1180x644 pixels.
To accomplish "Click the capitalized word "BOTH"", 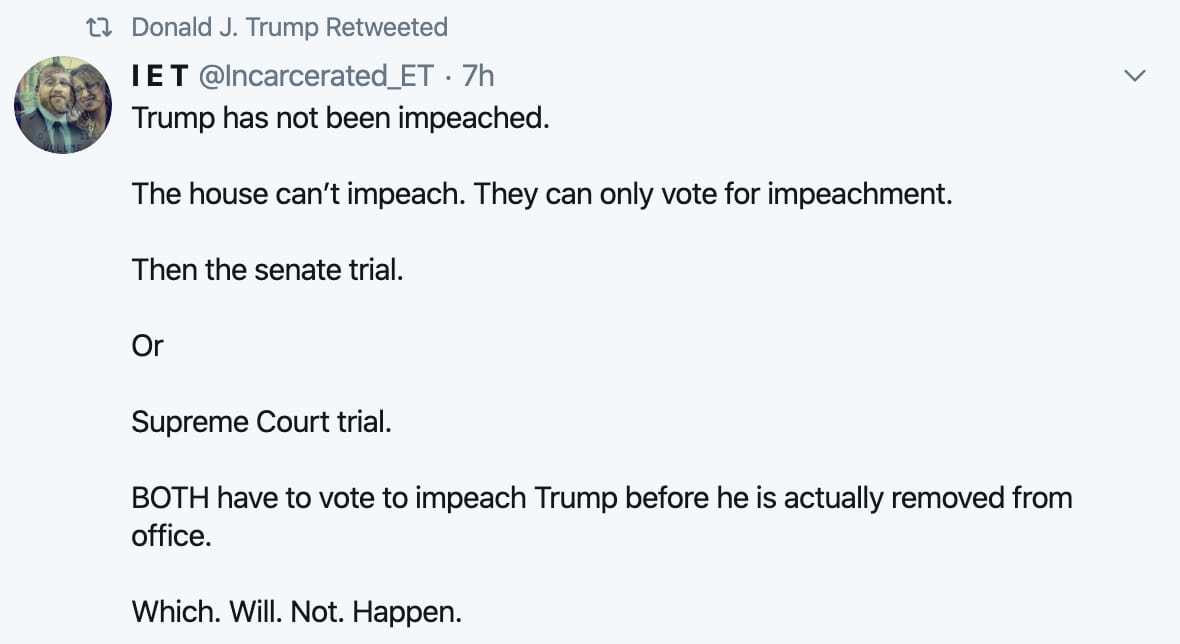I will click(171, 497).
